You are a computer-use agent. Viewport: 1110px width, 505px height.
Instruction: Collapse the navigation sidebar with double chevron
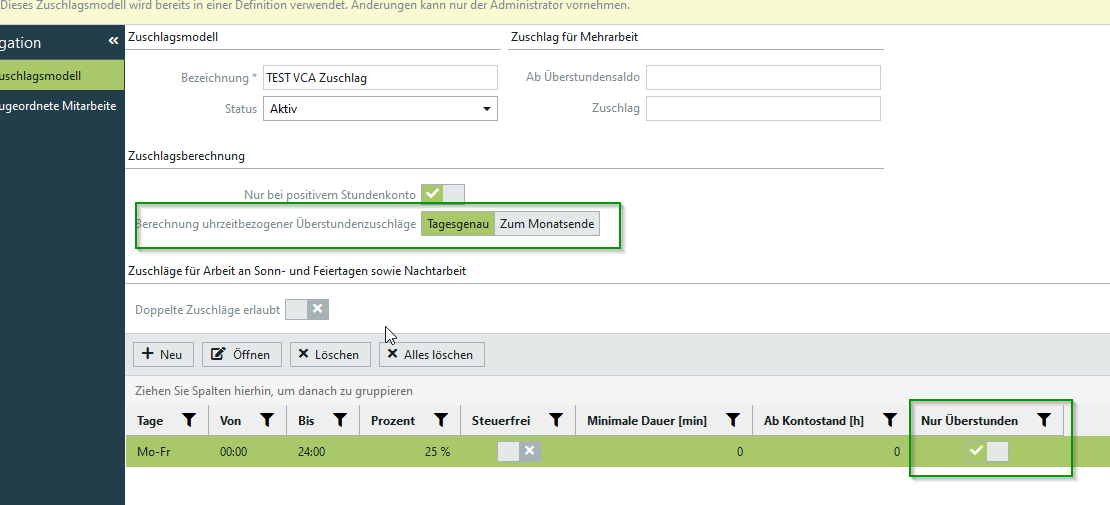pyautogui.click(x=113, y=41)
